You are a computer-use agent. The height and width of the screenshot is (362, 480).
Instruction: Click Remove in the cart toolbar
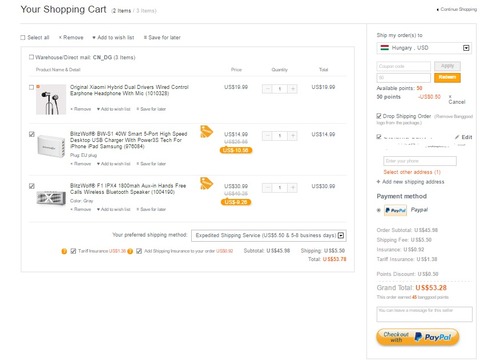pos(71,37)
